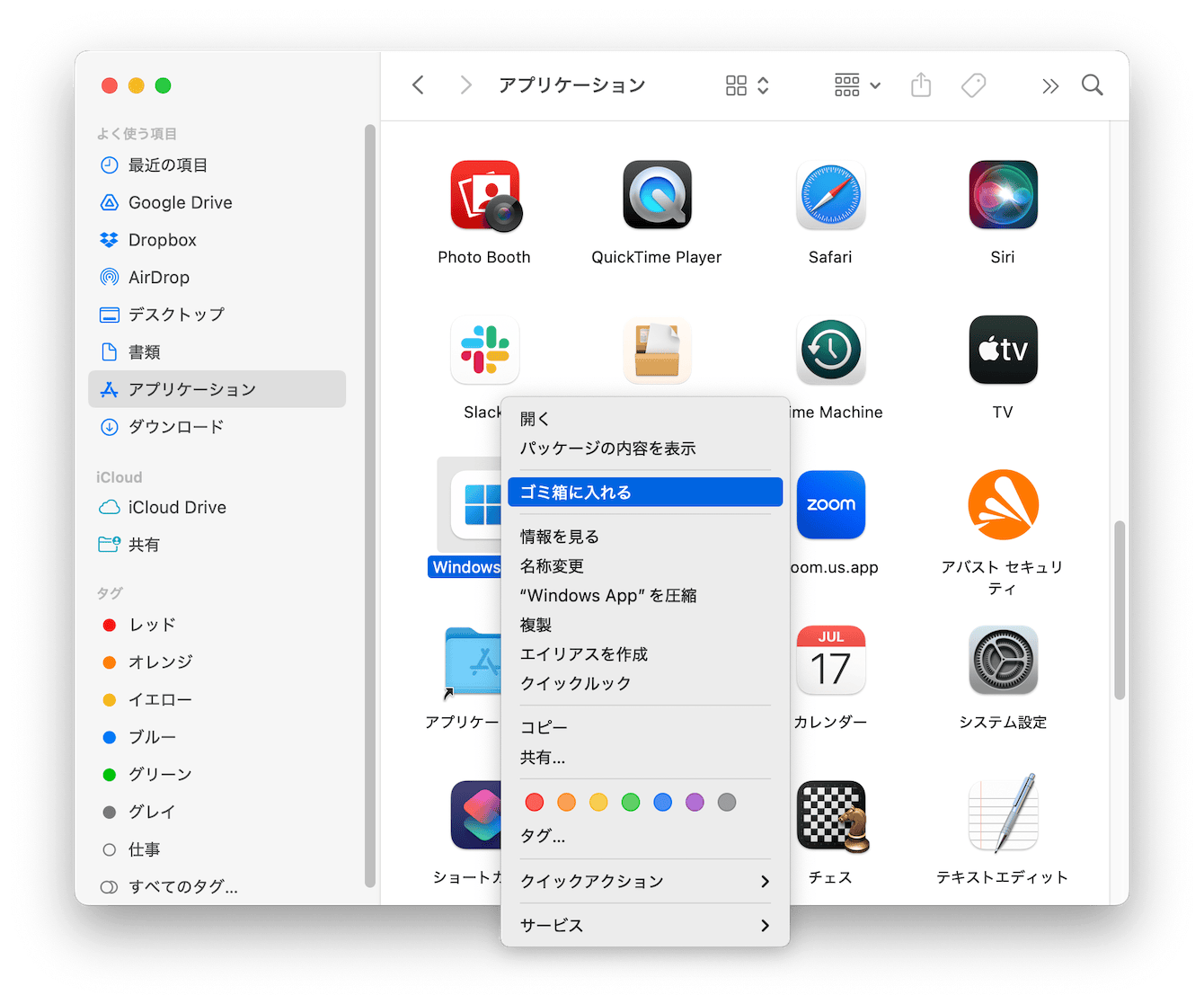The width and height of the screenshot is (1204, 1004).
Task: Choose クイックルック from the context menu
Action: tap(645, 684)
